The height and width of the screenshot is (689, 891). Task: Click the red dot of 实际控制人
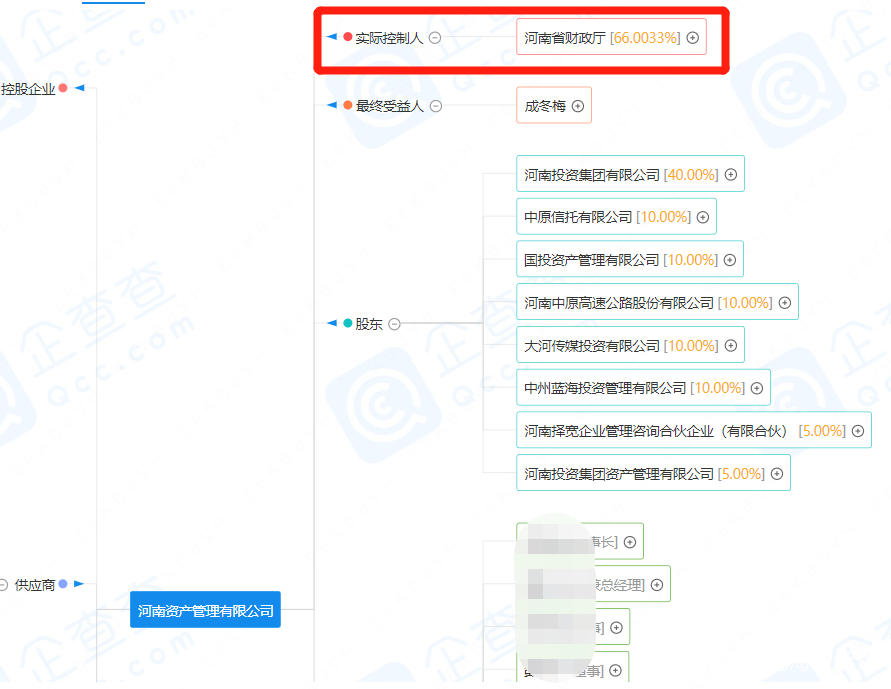click(x=348, y=37)
